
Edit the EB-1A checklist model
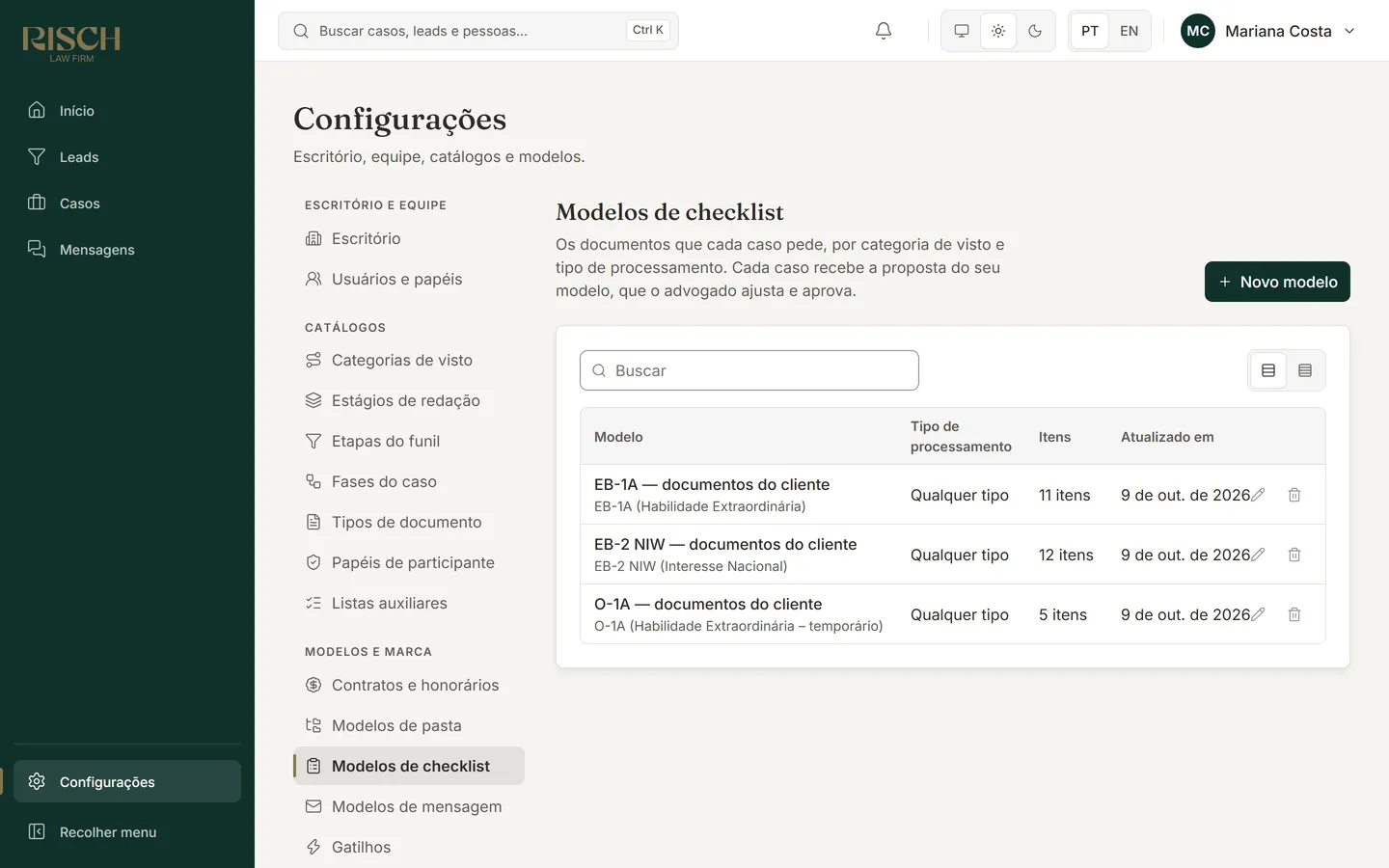(x=1258, y=495)
